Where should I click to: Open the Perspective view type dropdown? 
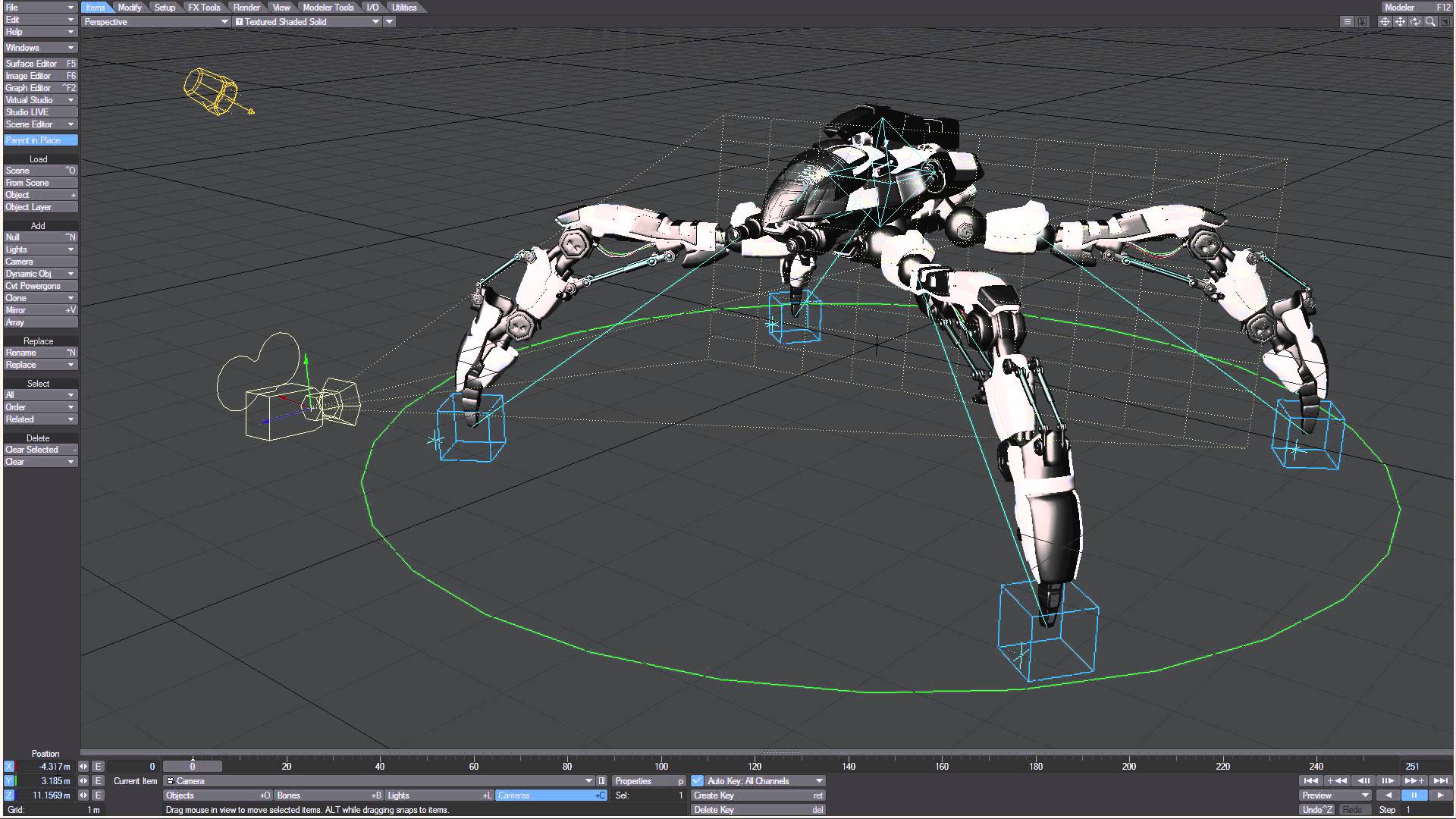coord(155,22)
